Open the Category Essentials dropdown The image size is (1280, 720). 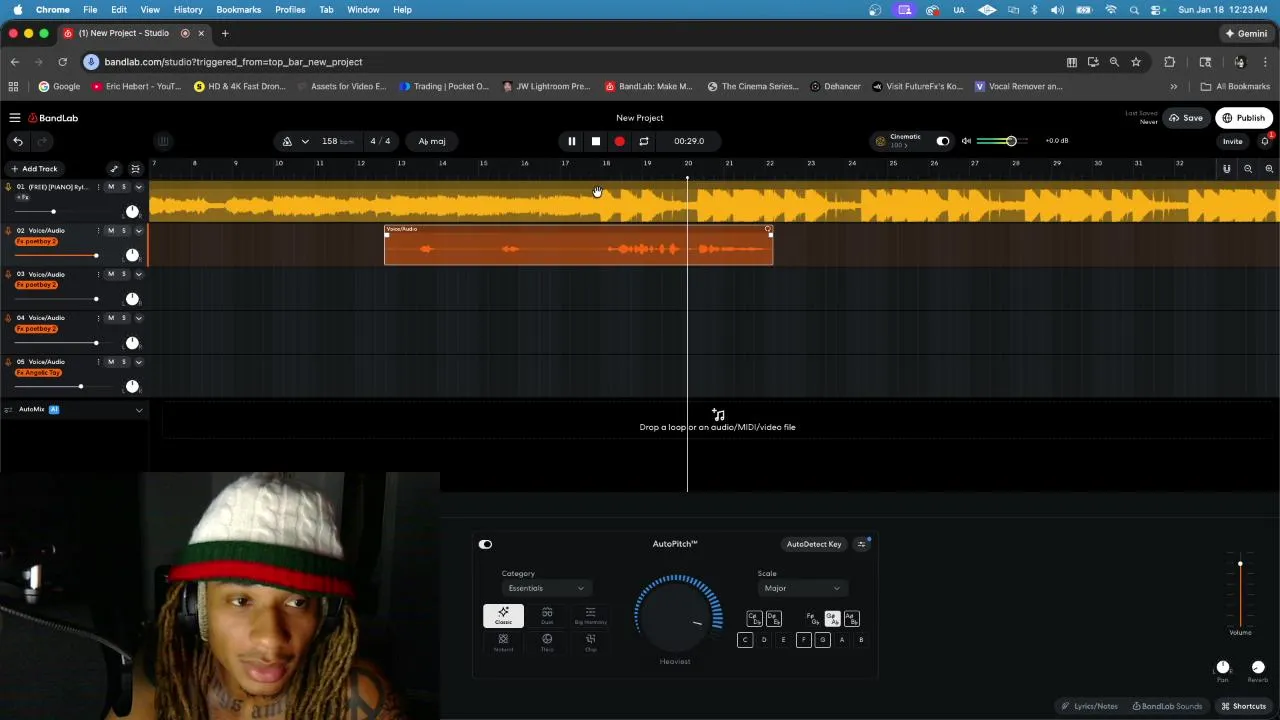pyautogui.click(x=546, y=588)
